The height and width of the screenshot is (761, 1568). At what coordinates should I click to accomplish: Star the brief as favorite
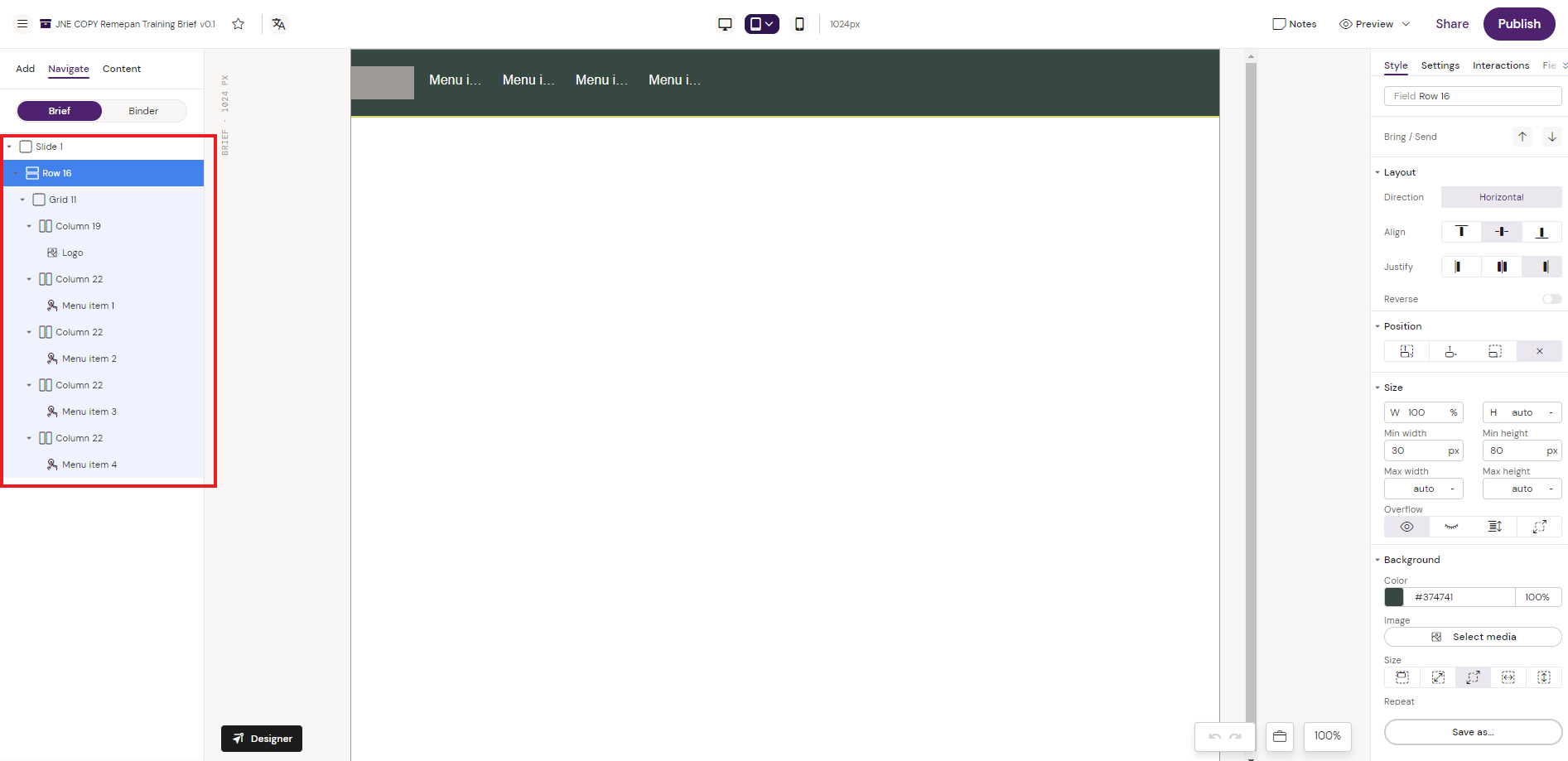tap(239, 24)
